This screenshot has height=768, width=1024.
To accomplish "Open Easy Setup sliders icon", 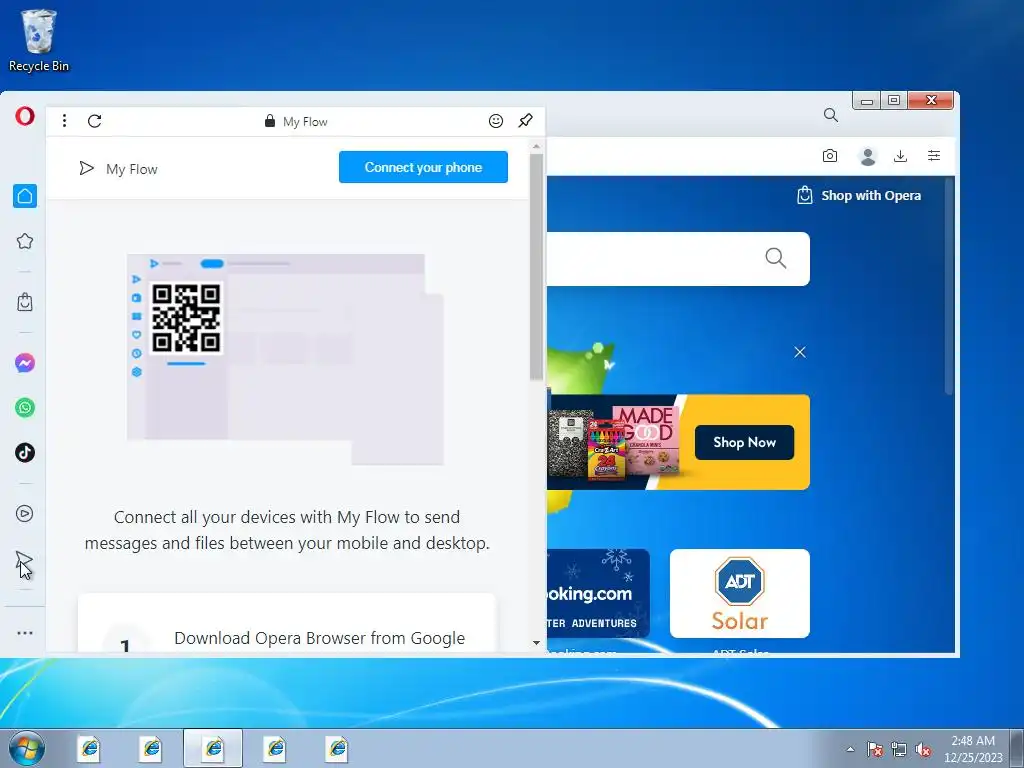I will [x=934, y=155].
